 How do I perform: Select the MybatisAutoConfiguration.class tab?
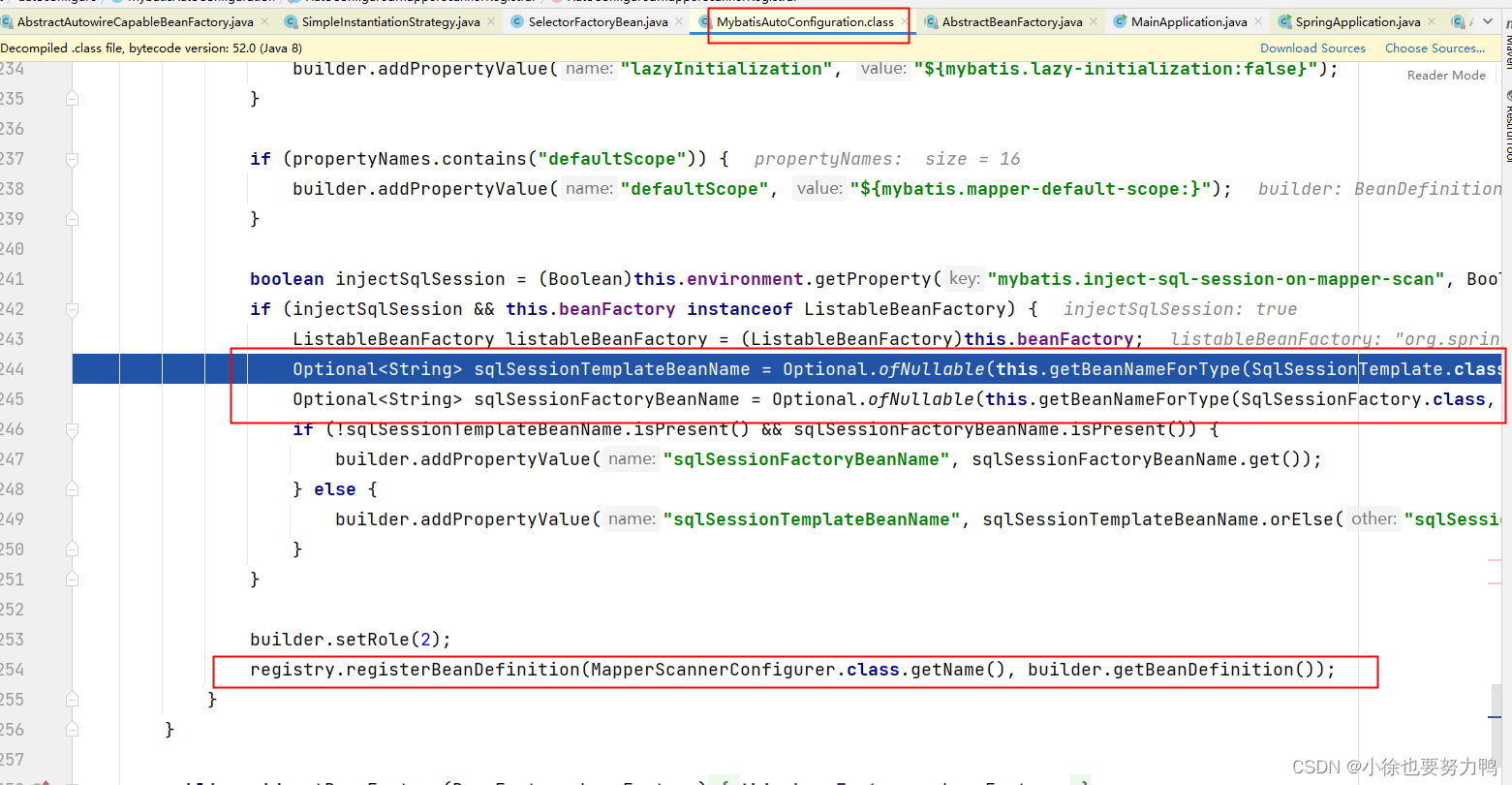pyautogui.click(x=805, y=21)
